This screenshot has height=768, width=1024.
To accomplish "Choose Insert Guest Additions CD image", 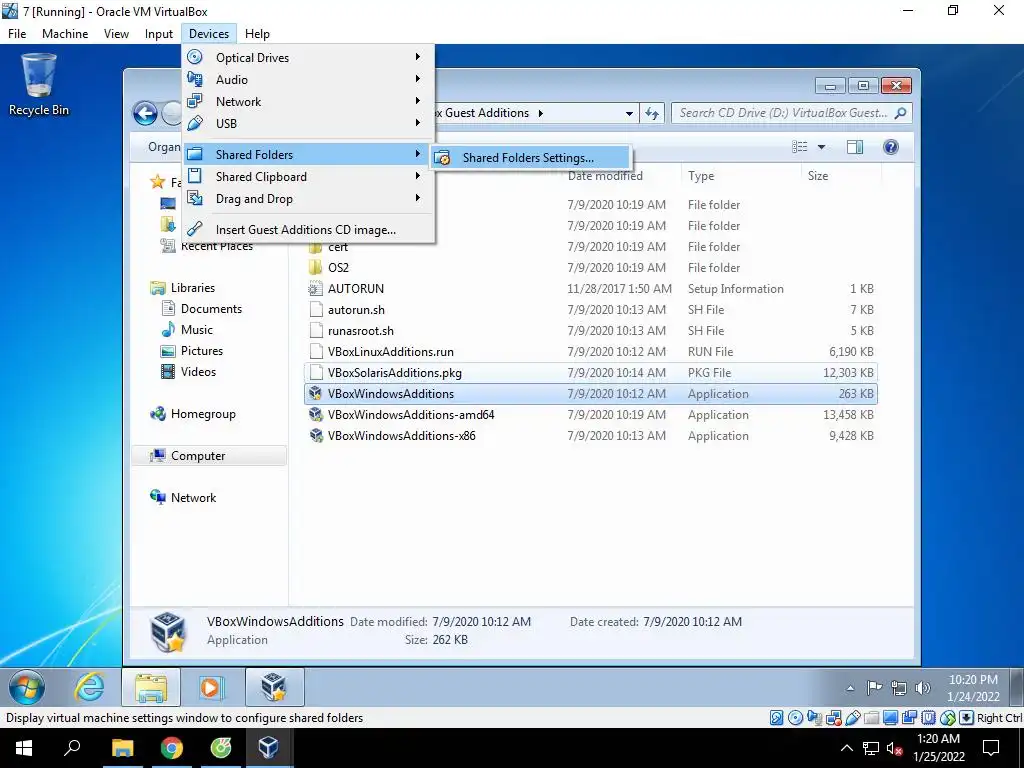I will click(308, 230).
